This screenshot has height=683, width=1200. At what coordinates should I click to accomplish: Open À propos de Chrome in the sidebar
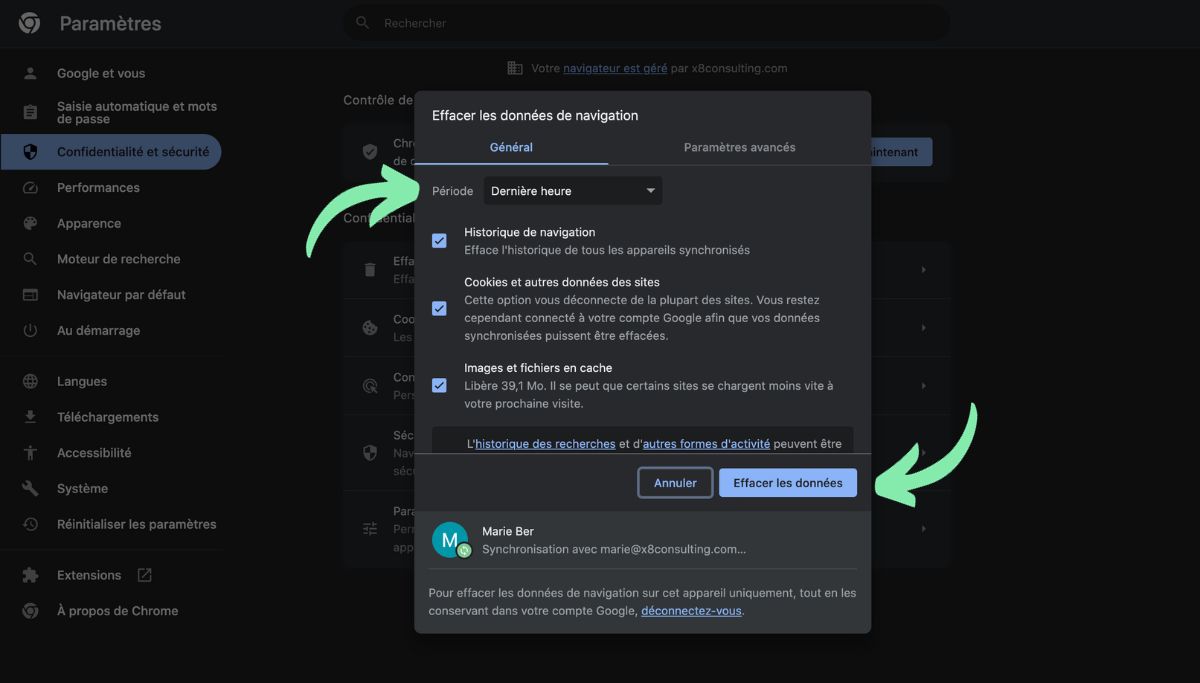(117, 611)
